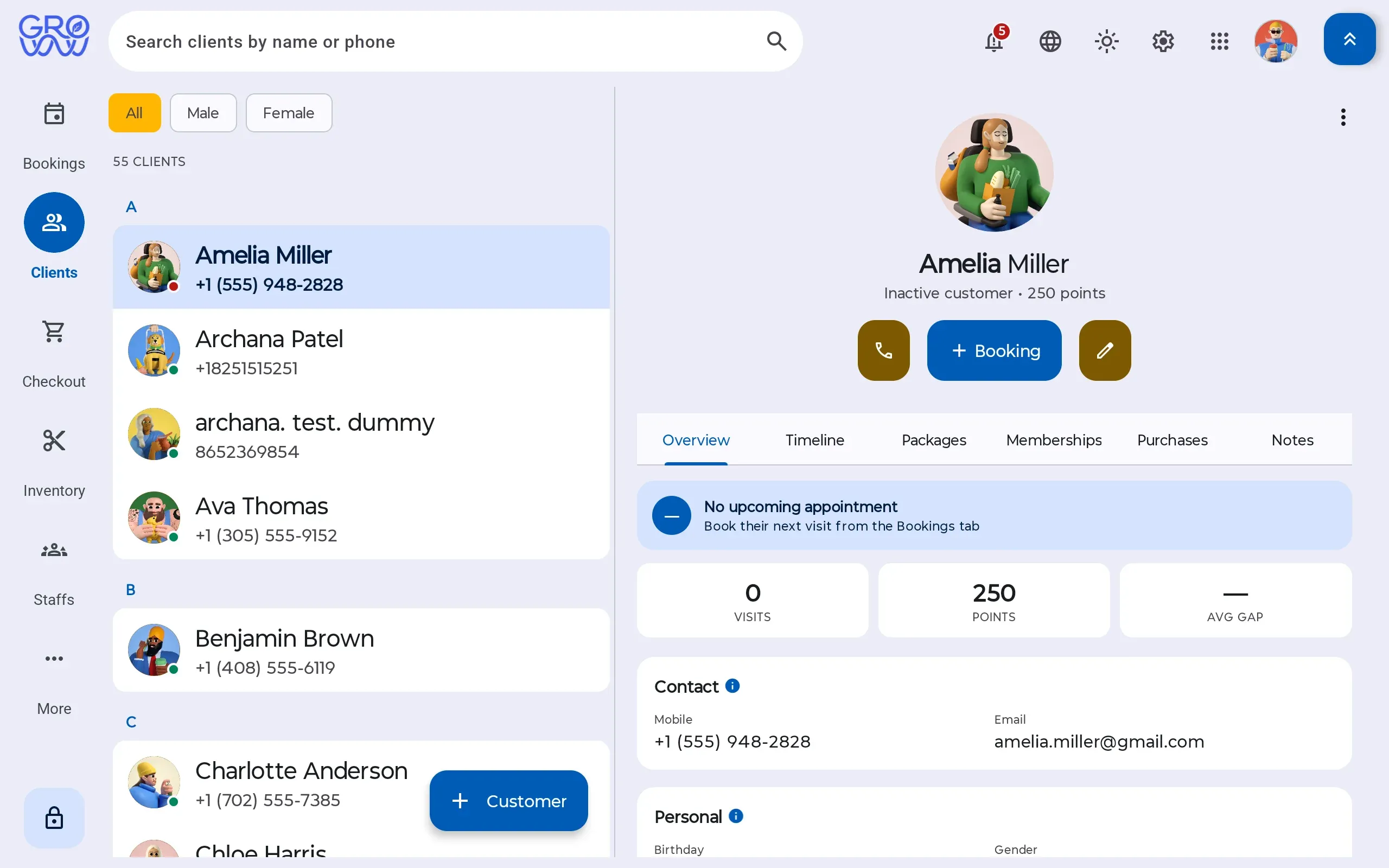Select archana. test. dummy client
This screenshot has height=868, width=1389.
tap(361, 435)
